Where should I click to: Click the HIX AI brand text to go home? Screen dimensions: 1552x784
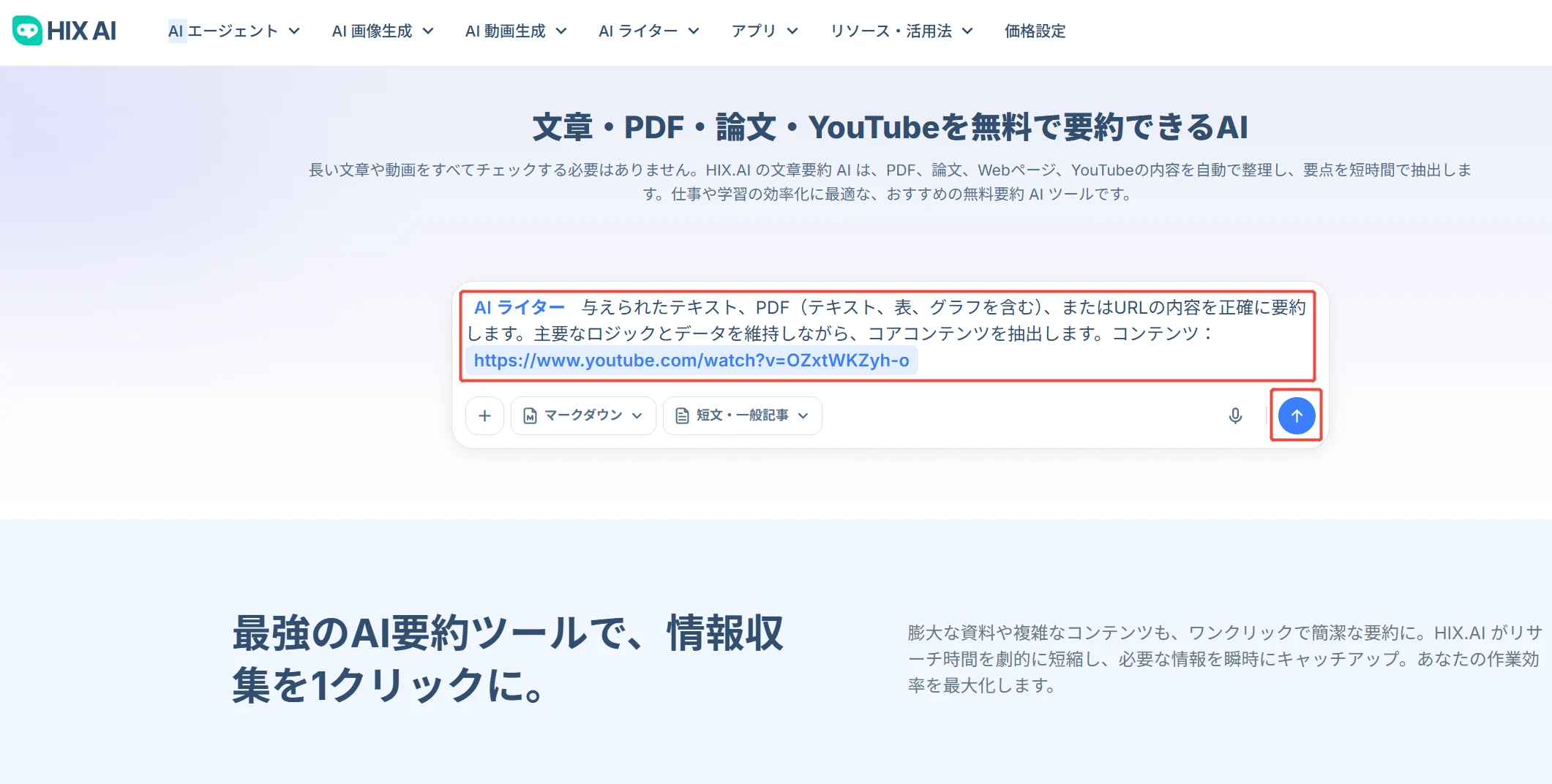[81, 31]
